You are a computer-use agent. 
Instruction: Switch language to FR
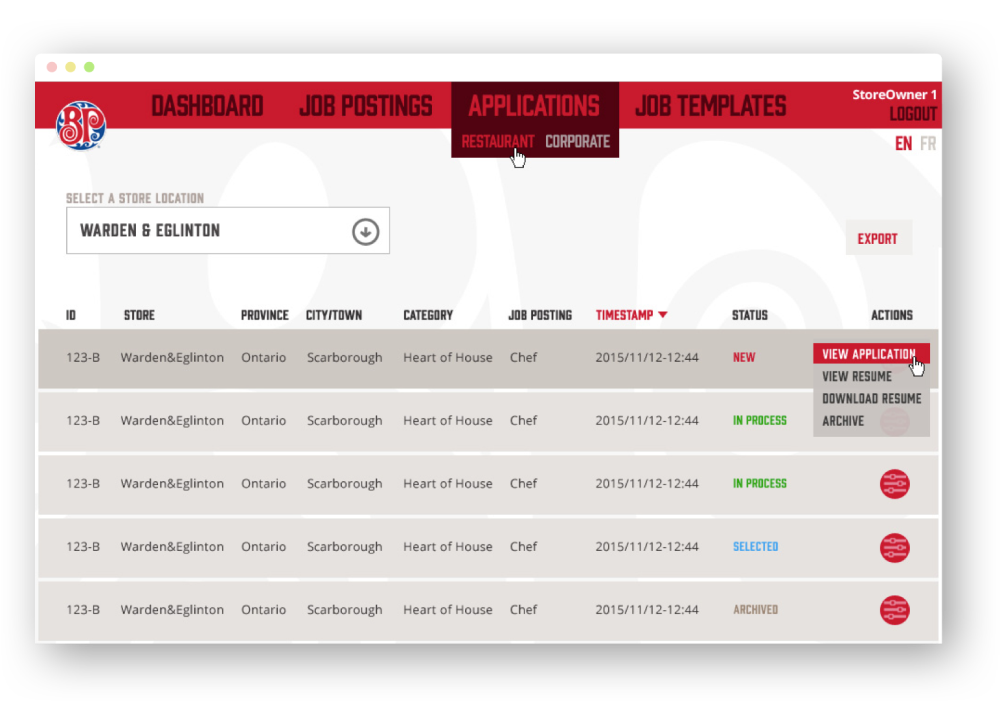pos(928,144)
